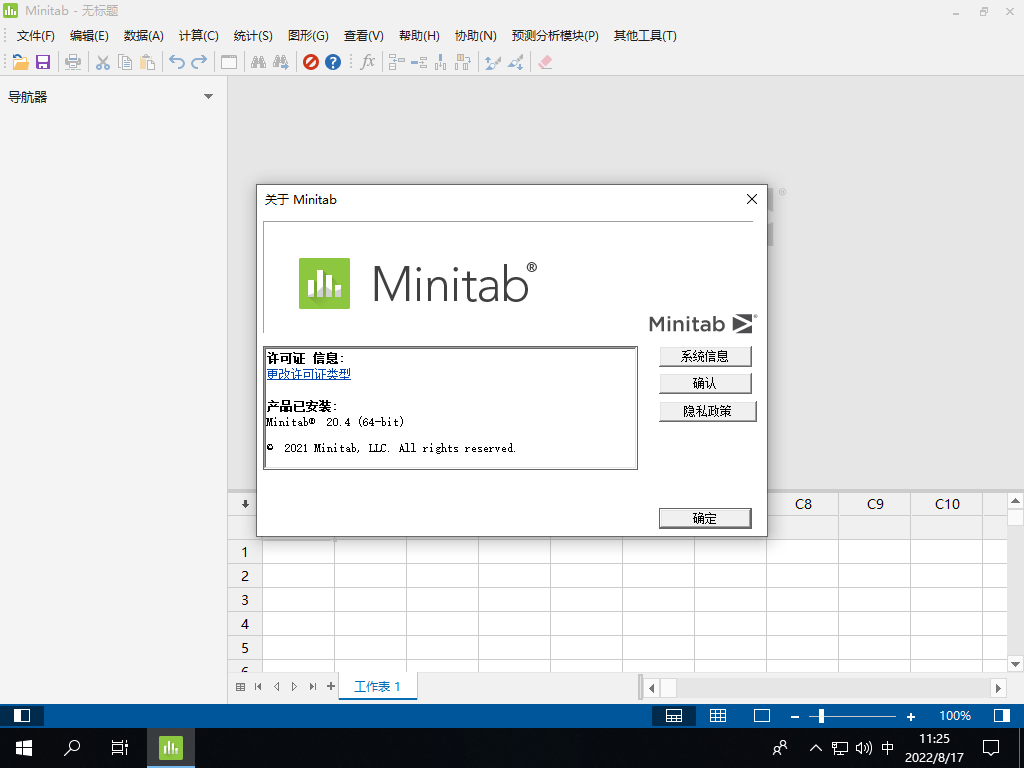The height and width of the screenshot is (768, 1024).
Task: Toggle the right pane icon in status bar
Action: (1002, 716)
